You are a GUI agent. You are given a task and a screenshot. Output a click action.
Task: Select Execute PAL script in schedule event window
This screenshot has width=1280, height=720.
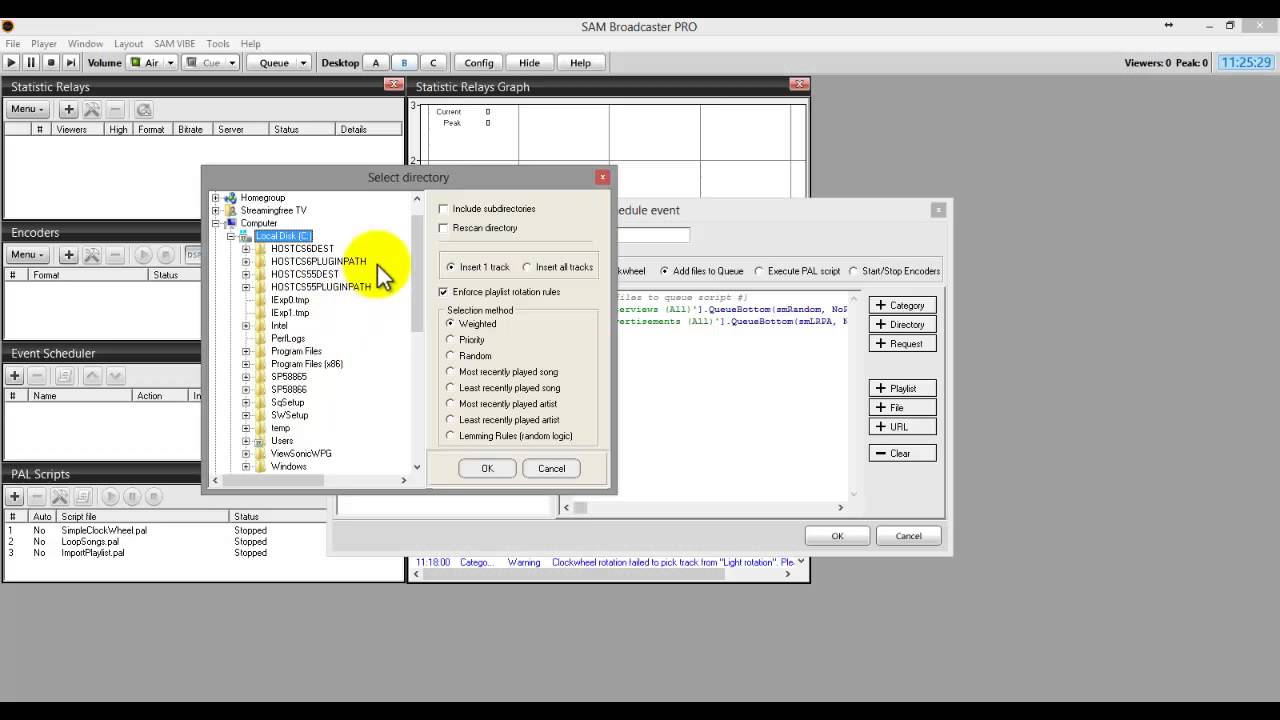tap(759, 271)
